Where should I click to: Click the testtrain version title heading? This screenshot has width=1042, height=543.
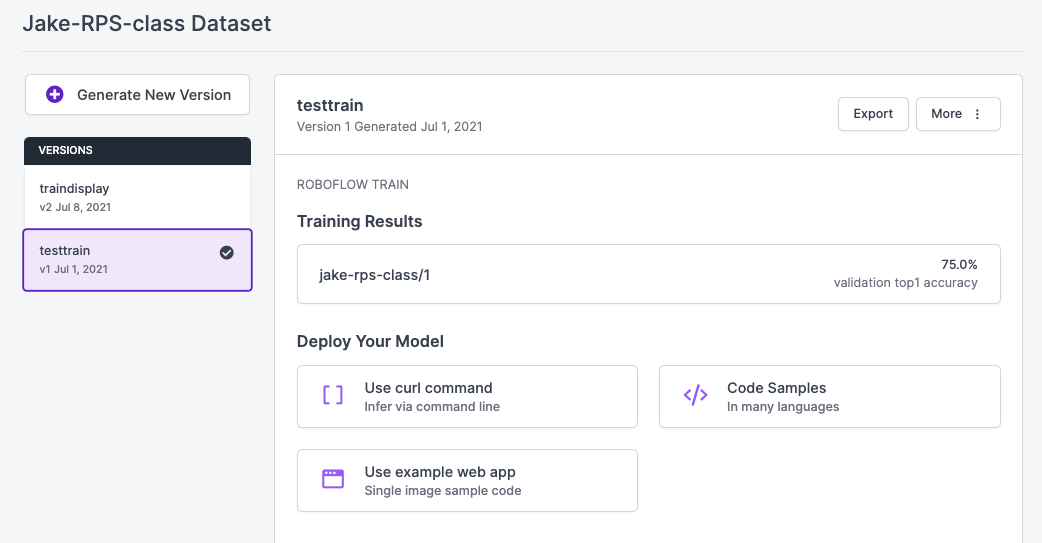(330, 105)
